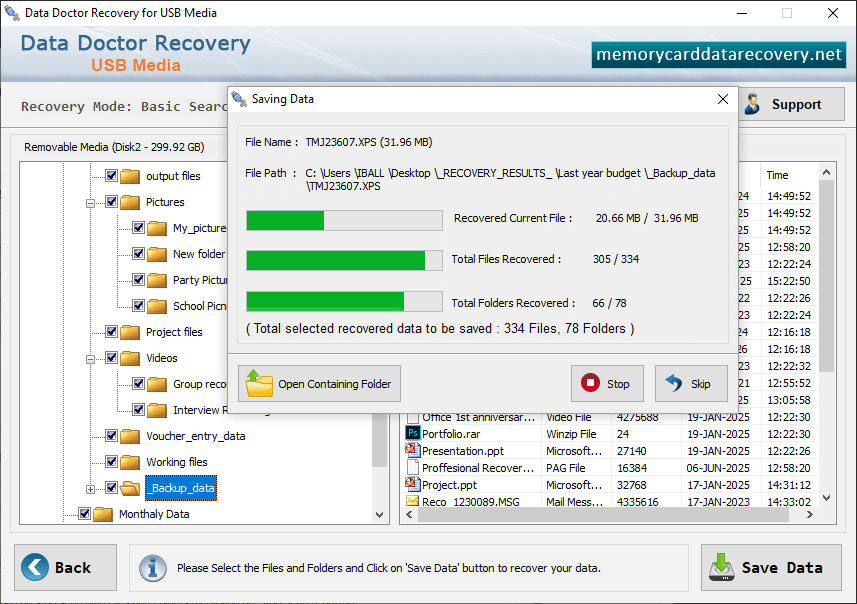Close the Saving Data dialog
Image resolution: width=857 pixels, height=604 pixels.
(x=723, y=99)
